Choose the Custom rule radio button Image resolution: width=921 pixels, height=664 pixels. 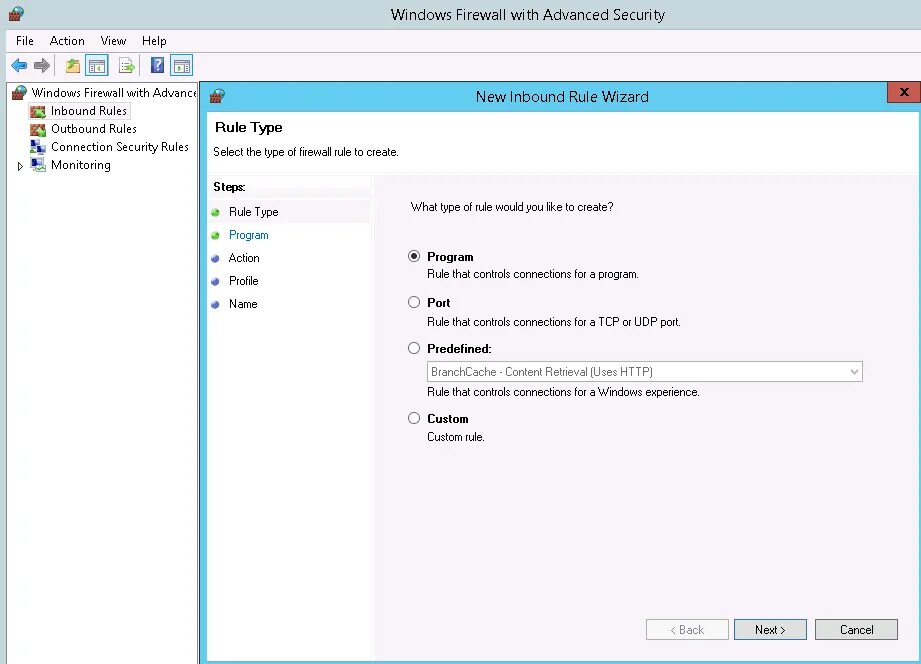coord(414,418)
